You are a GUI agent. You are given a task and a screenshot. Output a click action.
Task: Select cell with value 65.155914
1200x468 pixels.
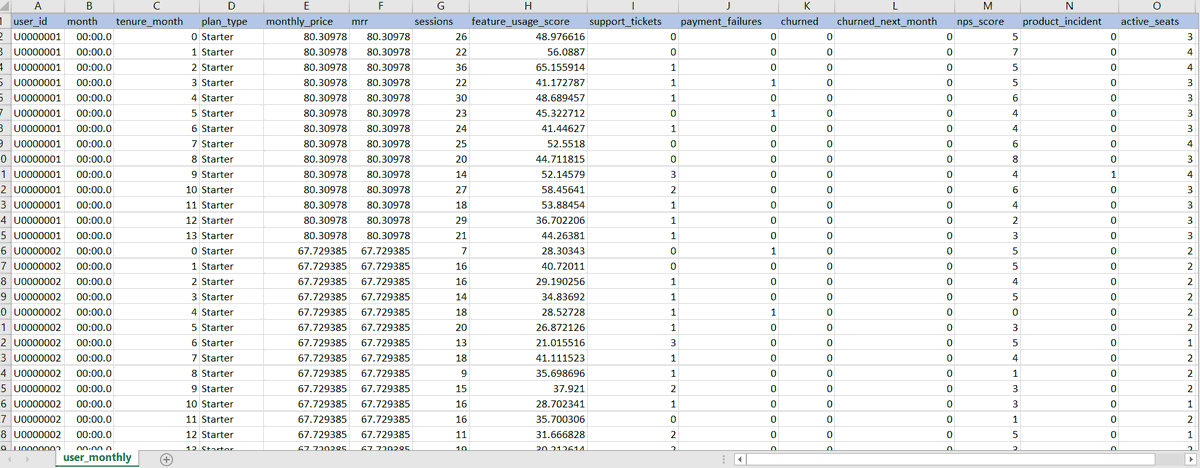(527, 67)
